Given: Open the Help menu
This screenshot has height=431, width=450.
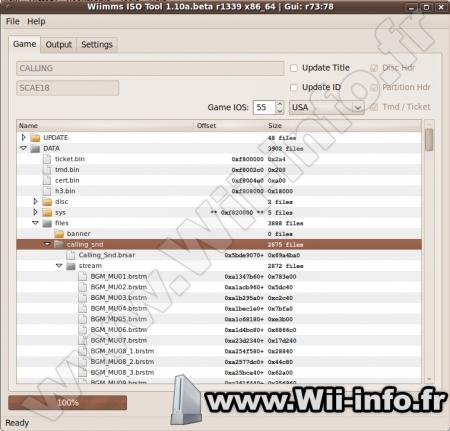Looking at the screenshot, I should tap(36, 21).
